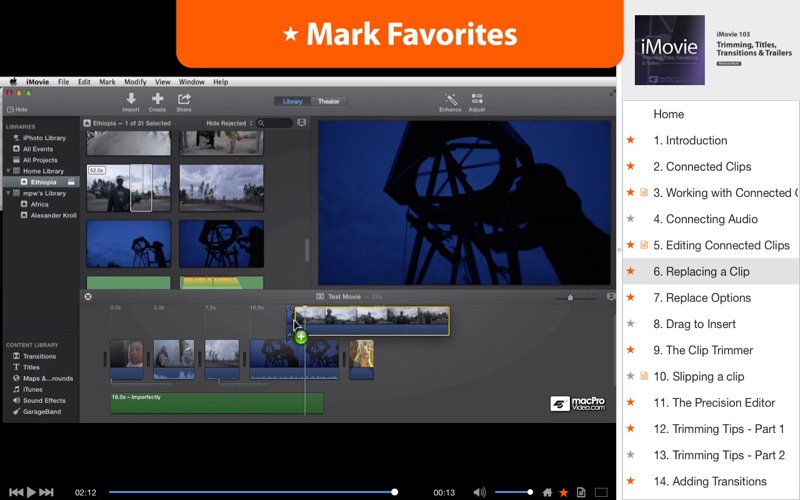800x500 pixels.
Task: Open the Share icon in iMovie toolbar
Action: coord(184,98)
